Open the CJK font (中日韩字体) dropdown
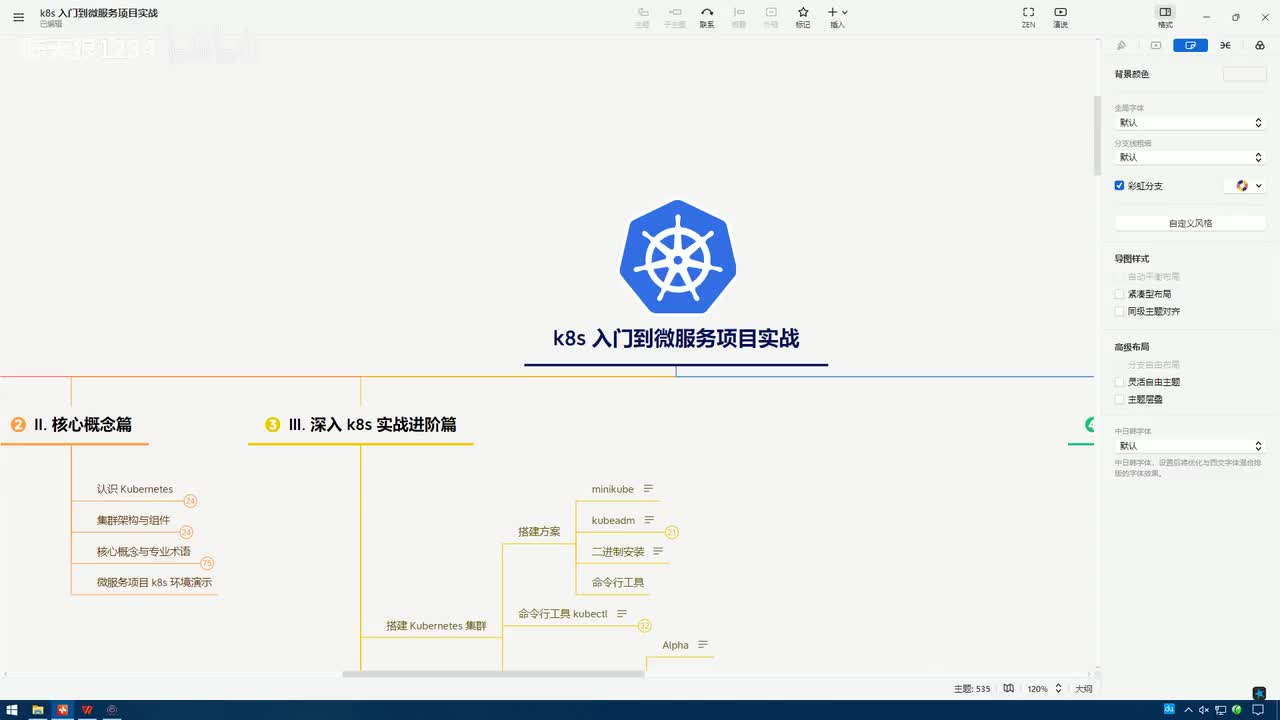The width and height of the screenshot is (1280, 720). point(1190,446)
